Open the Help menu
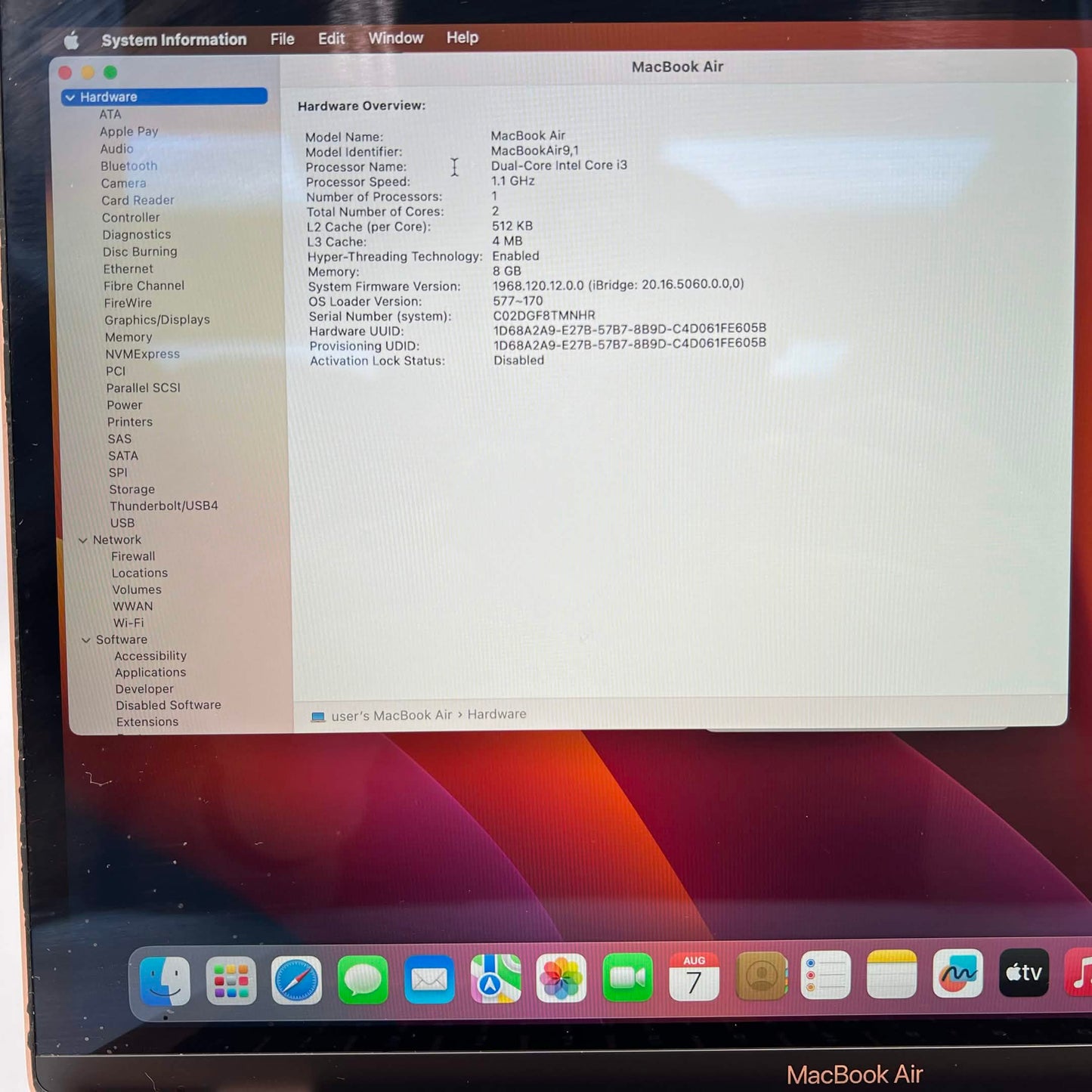This screenshot has height=1092, width=1092. click(x=462, y=37)
